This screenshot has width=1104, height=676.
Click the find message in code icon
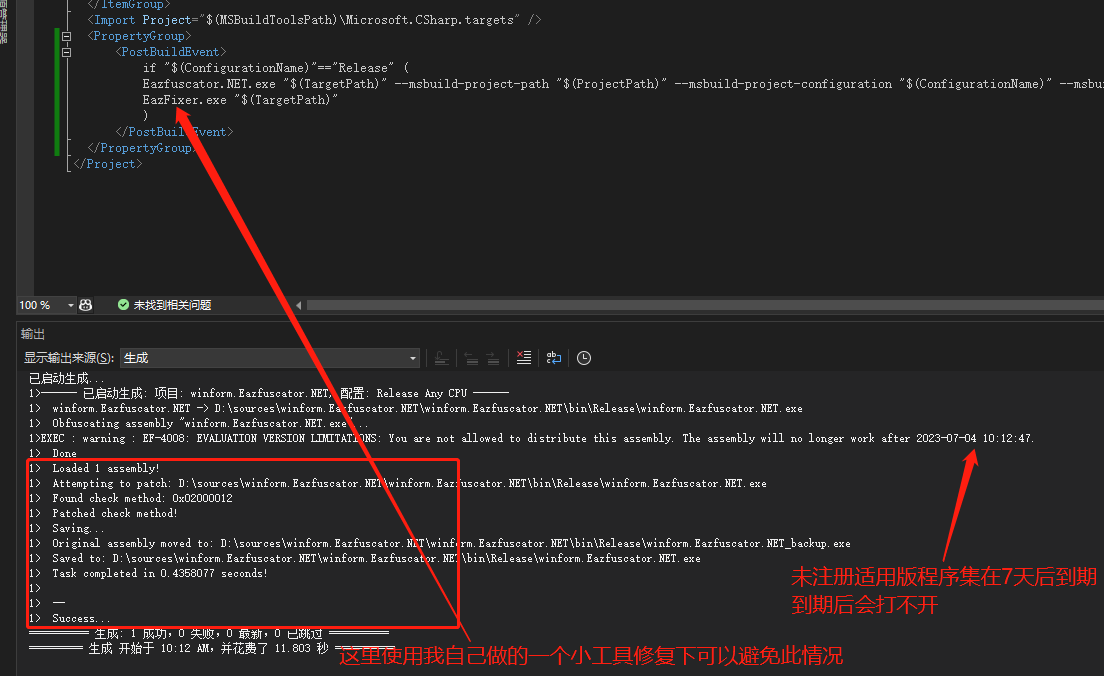441,358
